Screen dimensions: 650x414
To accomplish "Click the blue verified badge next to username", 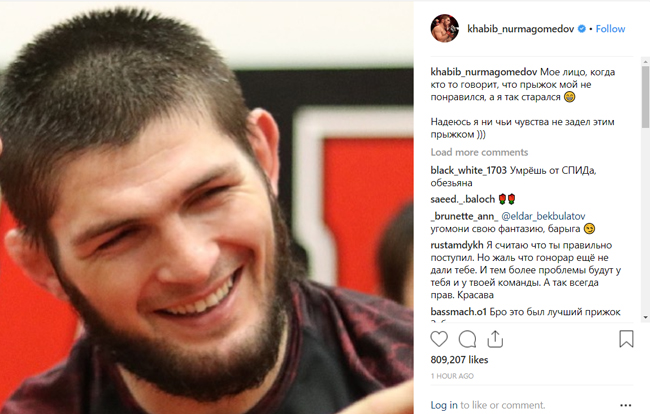I will [x=582, y=29].
